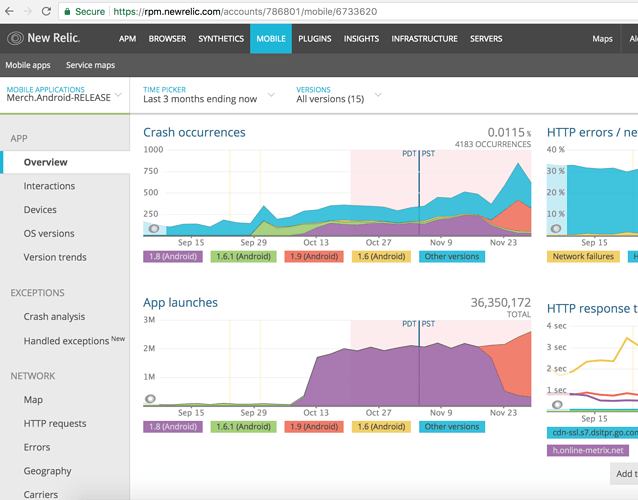Viewport: 638px width, 500px height.
Task: Click round marker icon in App launches chart
Action: 150,399
